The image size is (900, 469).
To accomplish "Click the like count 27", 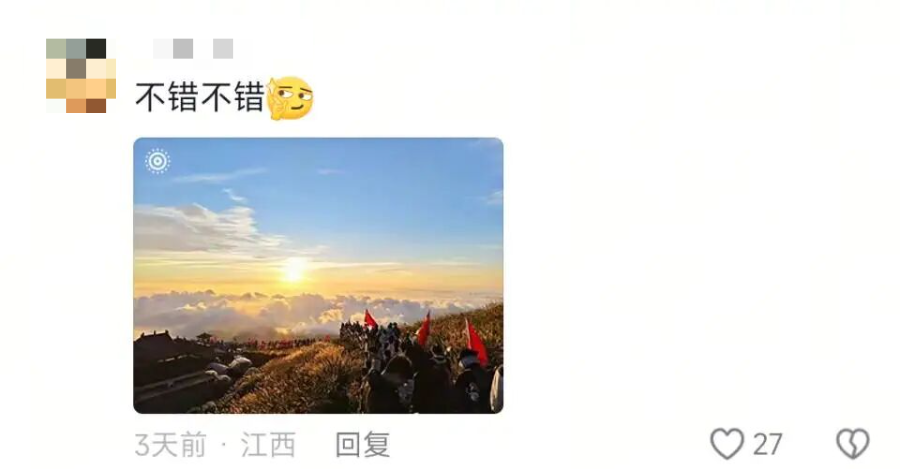I will 767,444.
